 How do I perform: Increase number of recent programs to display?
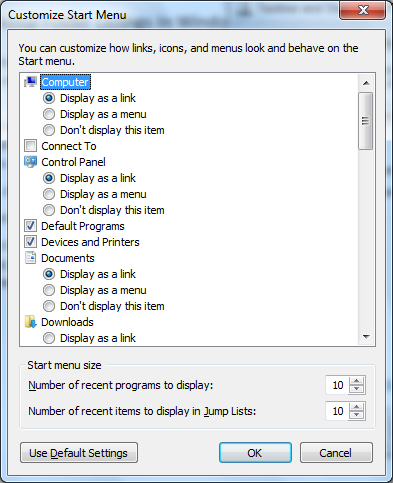click(x=357, y=381)
